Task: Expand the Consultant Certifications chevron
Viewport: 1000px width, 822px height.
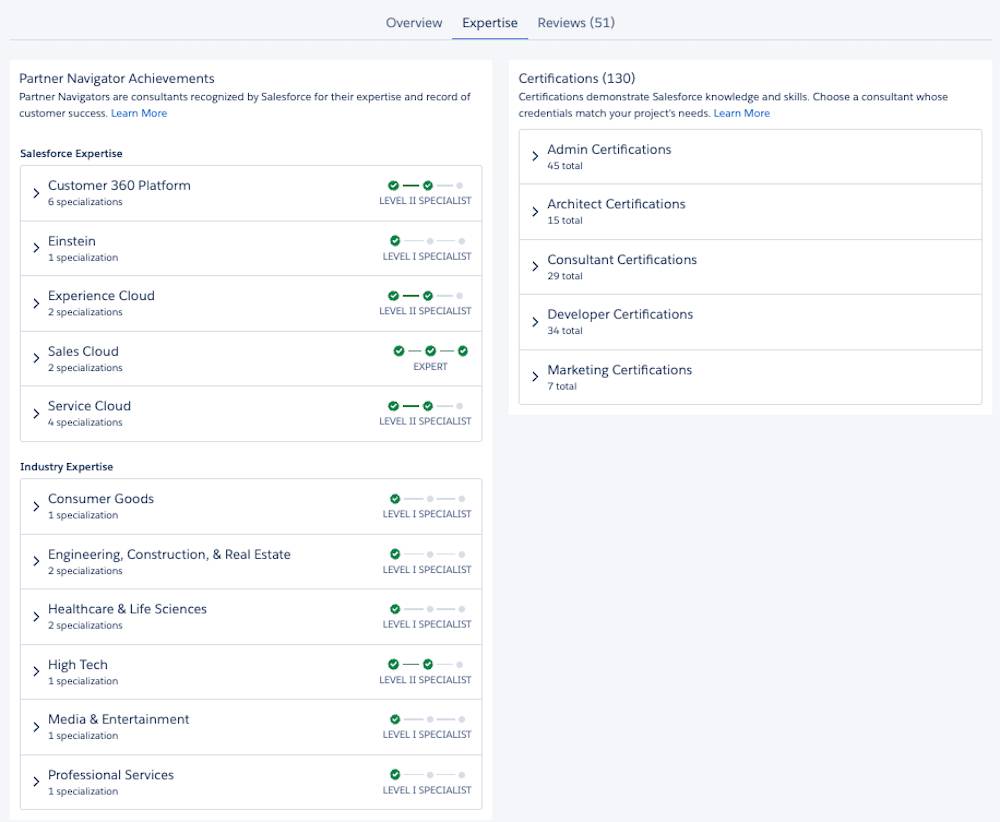Action: click(x=535, y=267)
